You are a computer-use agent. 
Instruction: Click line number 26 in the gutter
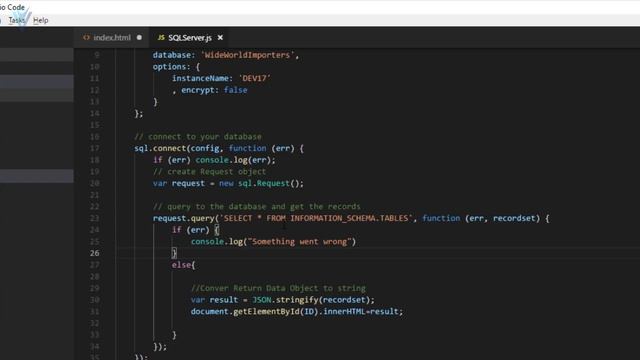click(95, 253)
